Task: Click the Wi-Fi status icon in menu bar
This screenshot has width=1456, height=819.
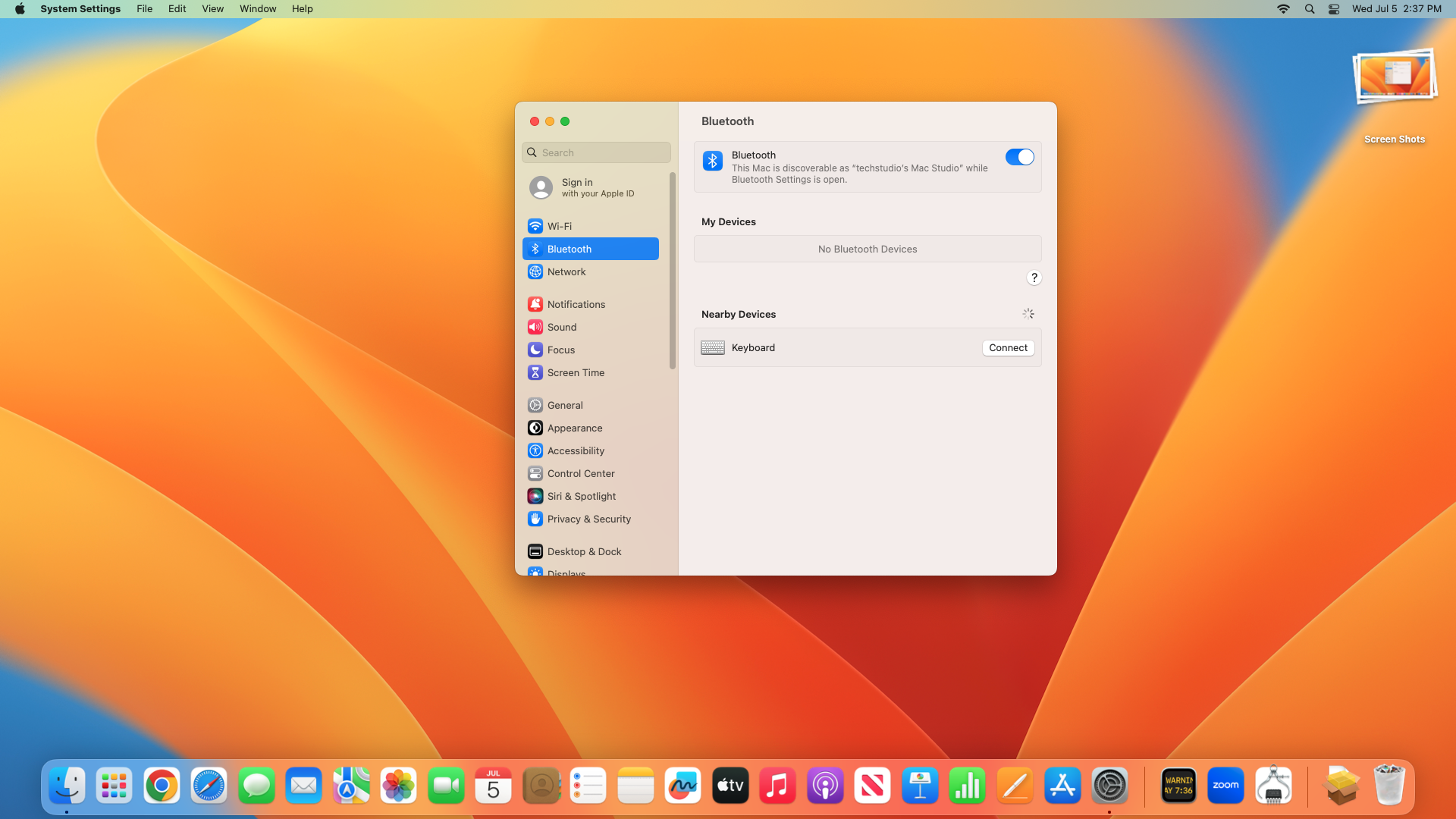Action: pos(1283,9)
